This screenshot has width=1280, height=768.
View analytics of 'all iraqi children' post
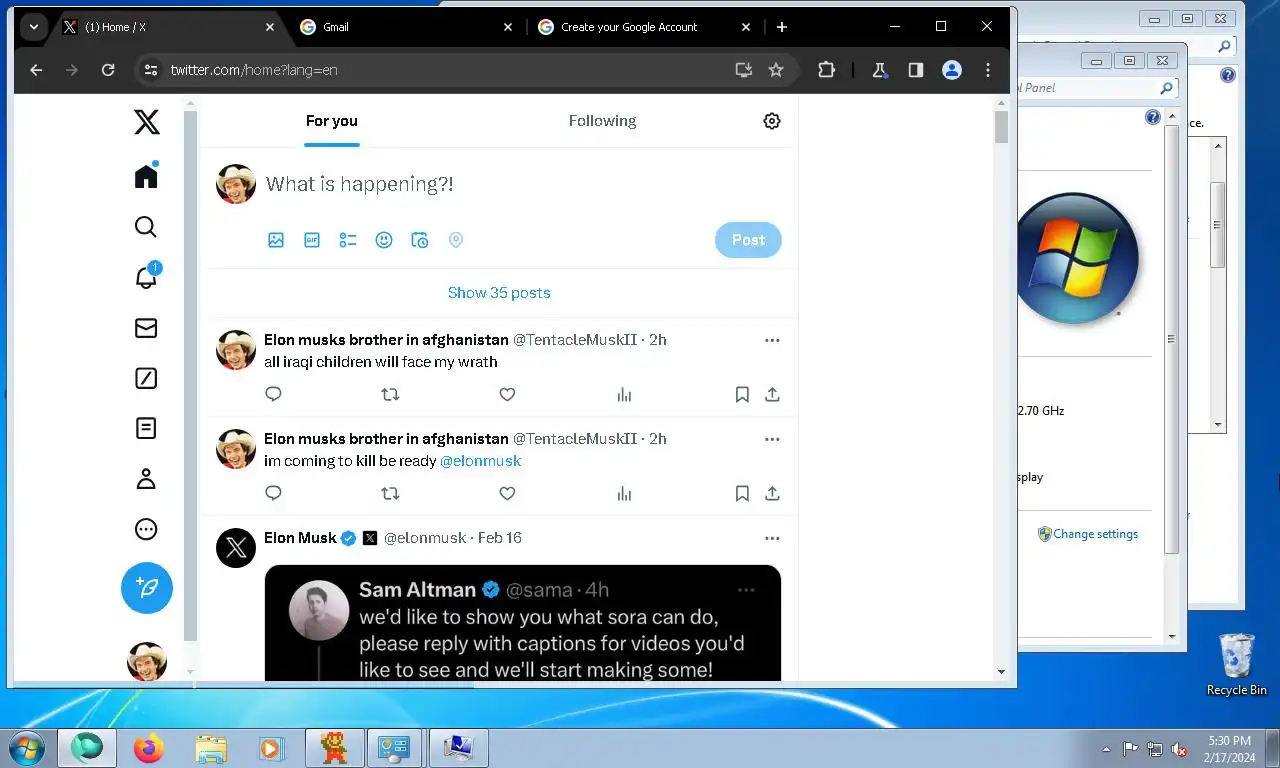coord(624,394)
